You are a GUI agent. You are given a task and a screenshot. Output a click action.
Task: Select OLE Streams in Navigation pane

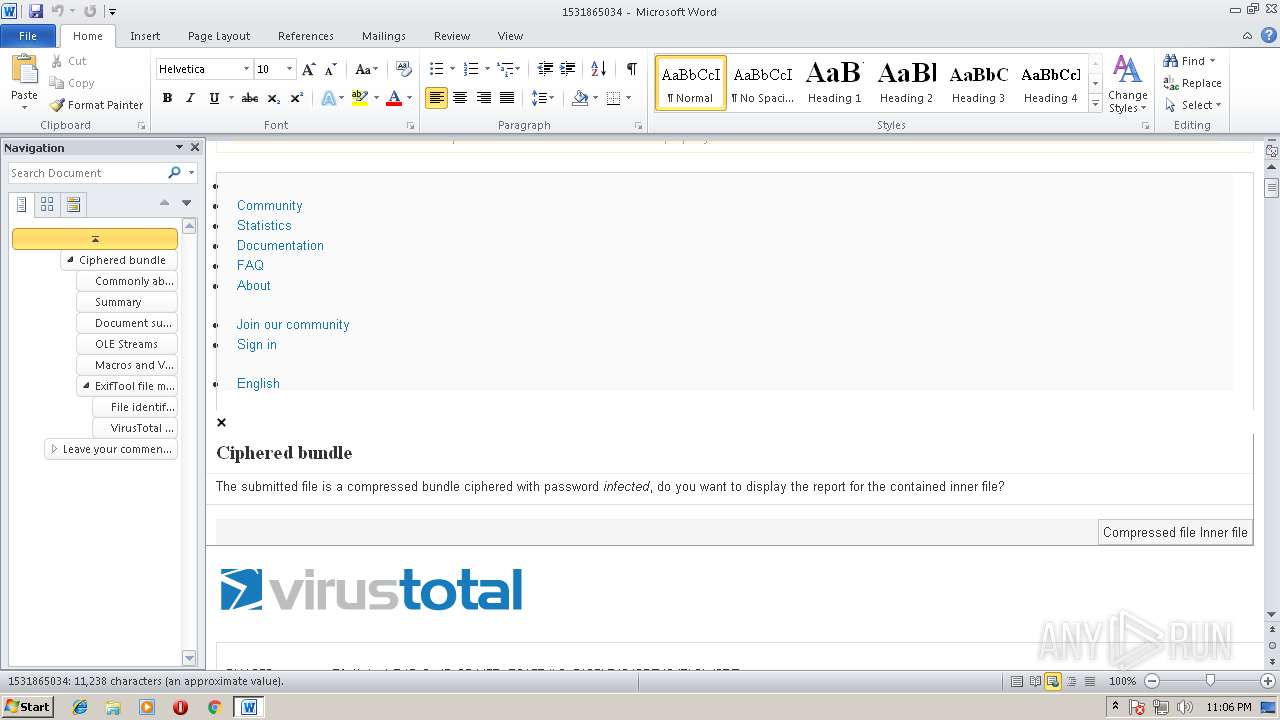coord(127,344)
